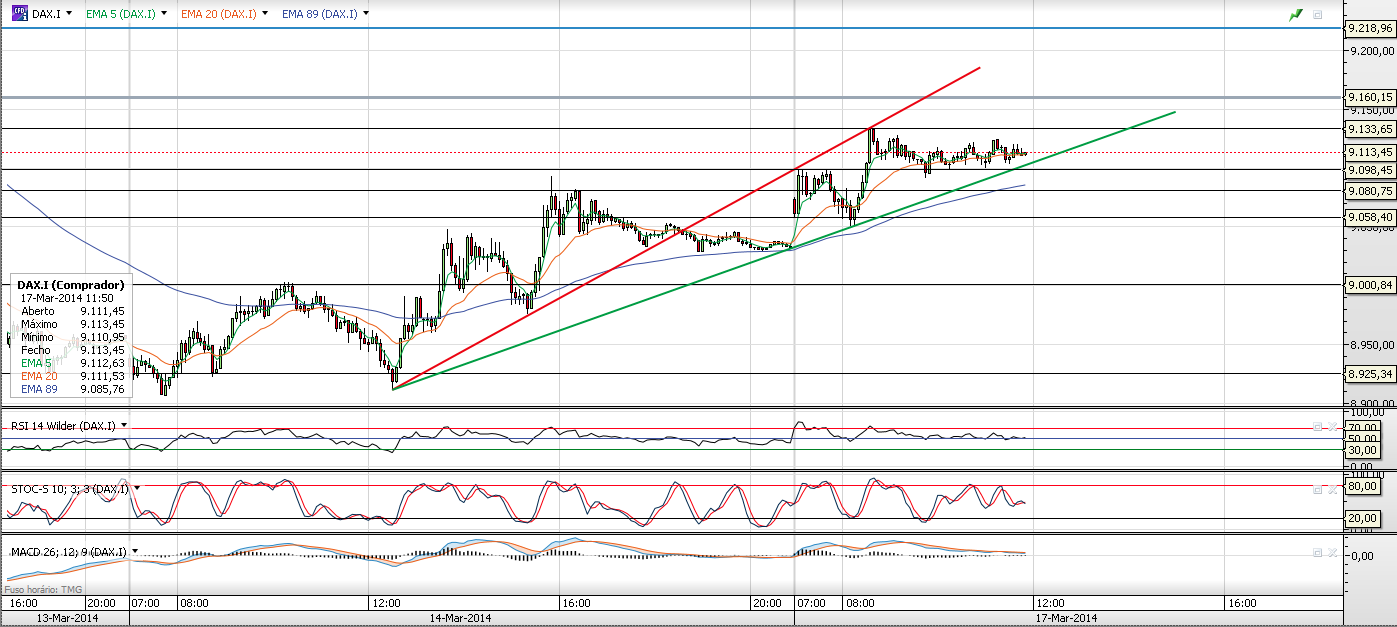Screen dimensions: 1397x627
Task: Close the MACD indicator panel
Action: tap(1333, 552)
